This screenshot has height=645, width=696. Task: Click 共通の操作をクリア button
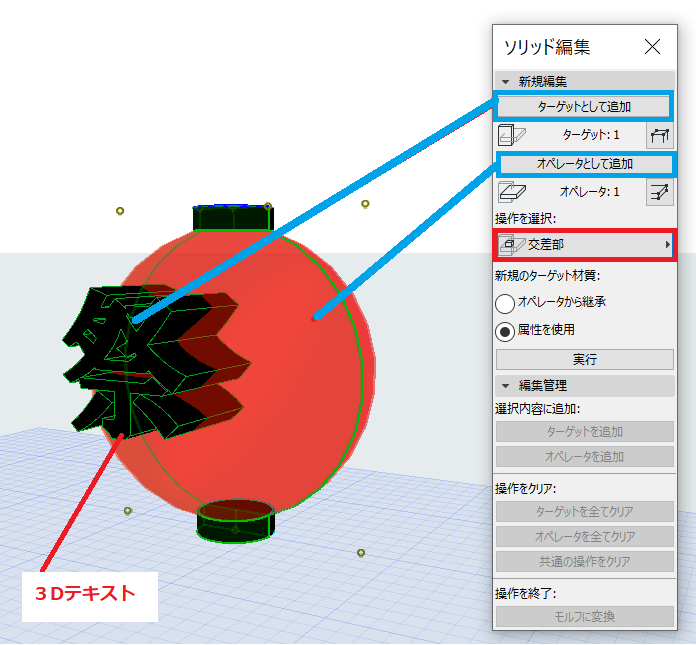coord(585,562)
